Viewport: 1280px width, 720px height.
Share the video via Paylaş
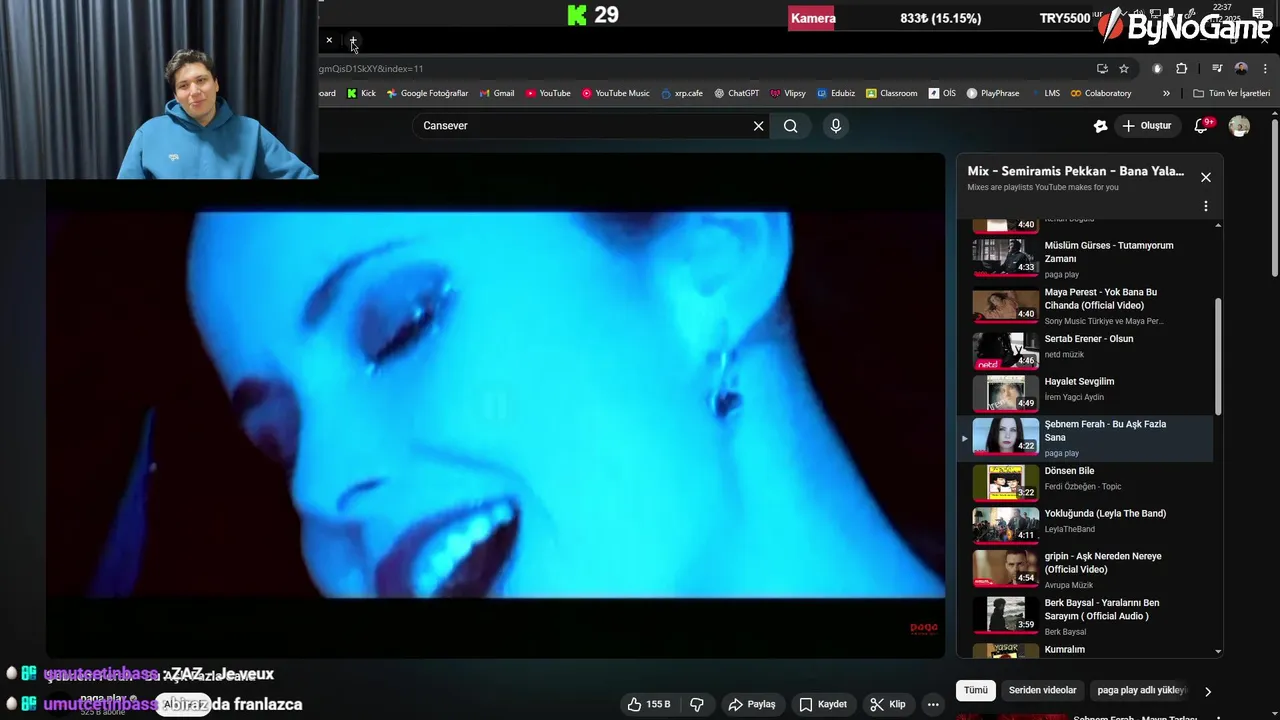point(752,704)
